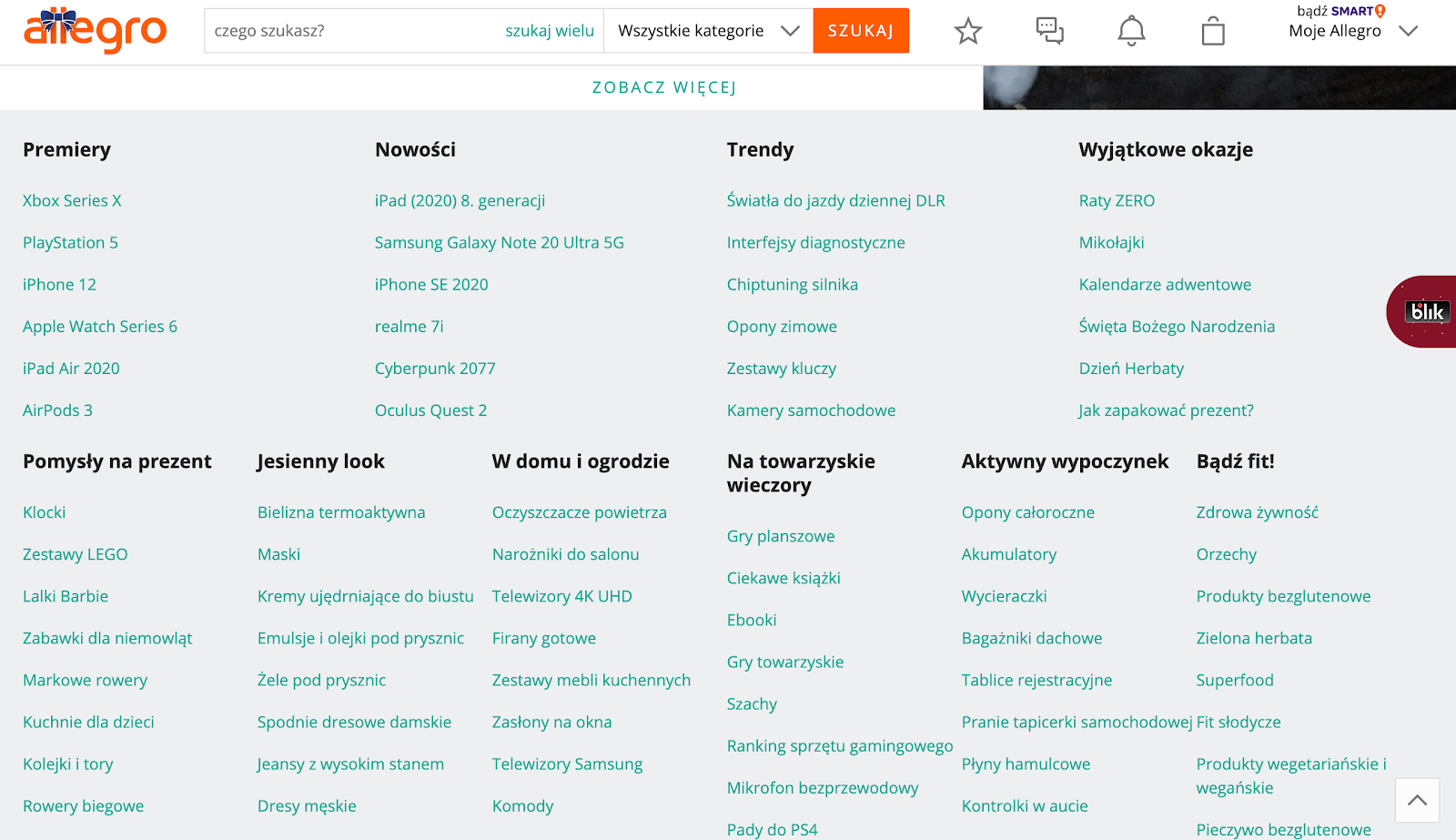Open favorites star icon
Screen dimensions: 1456x840
coord(968,31)
